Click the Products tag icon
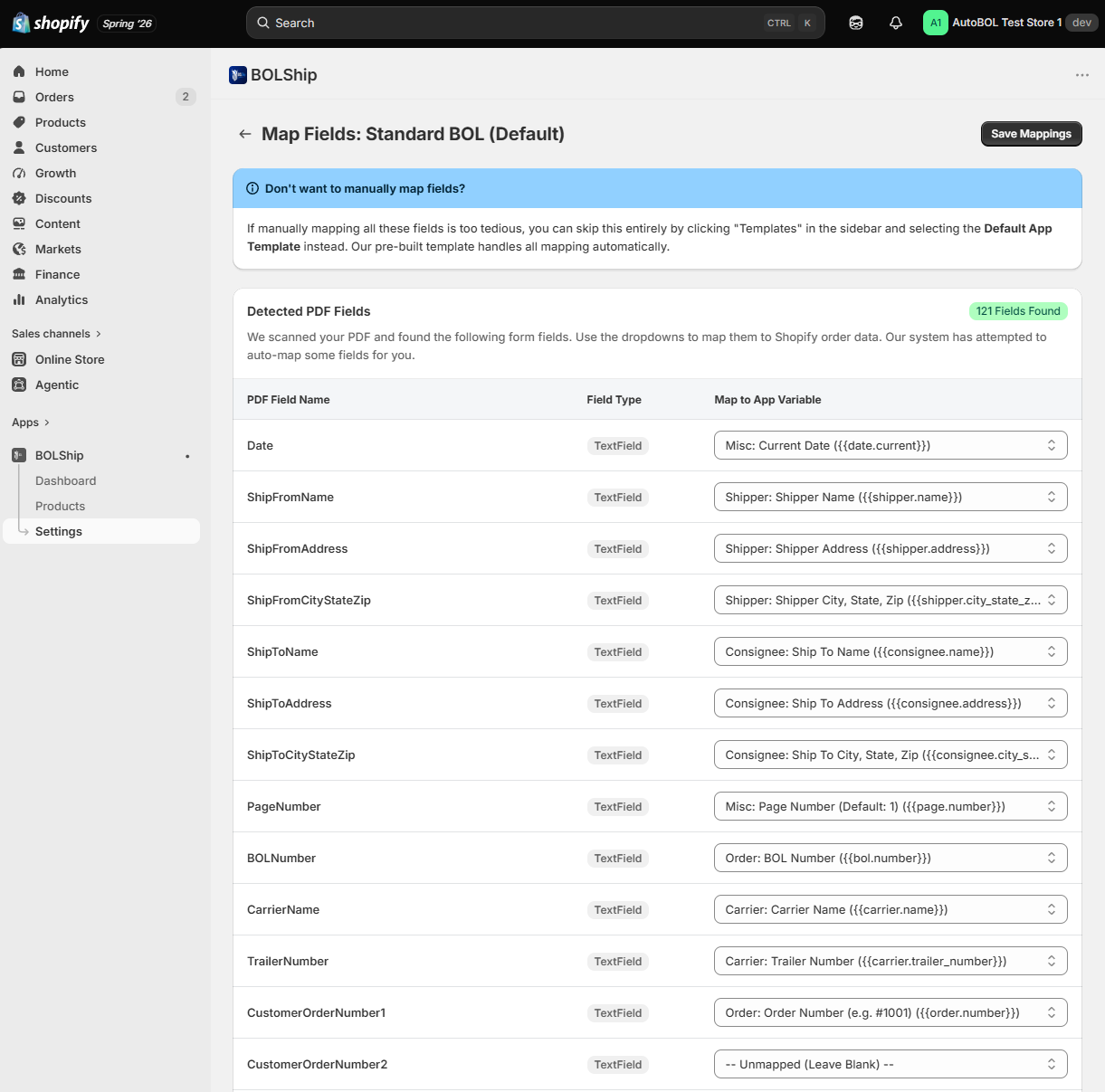This screenshot has width=1105, height=1092. click(19, 122)
